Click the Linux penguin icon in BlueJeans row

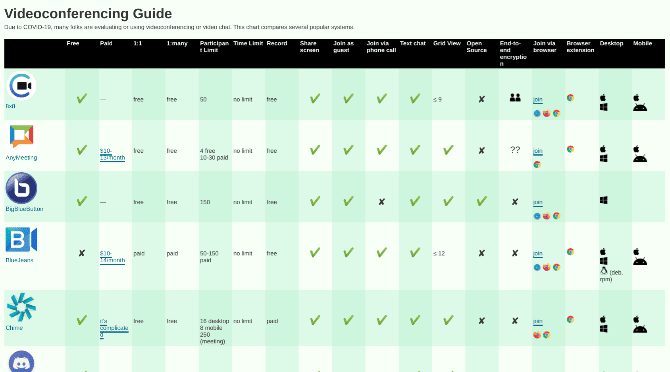coord(603,270)
